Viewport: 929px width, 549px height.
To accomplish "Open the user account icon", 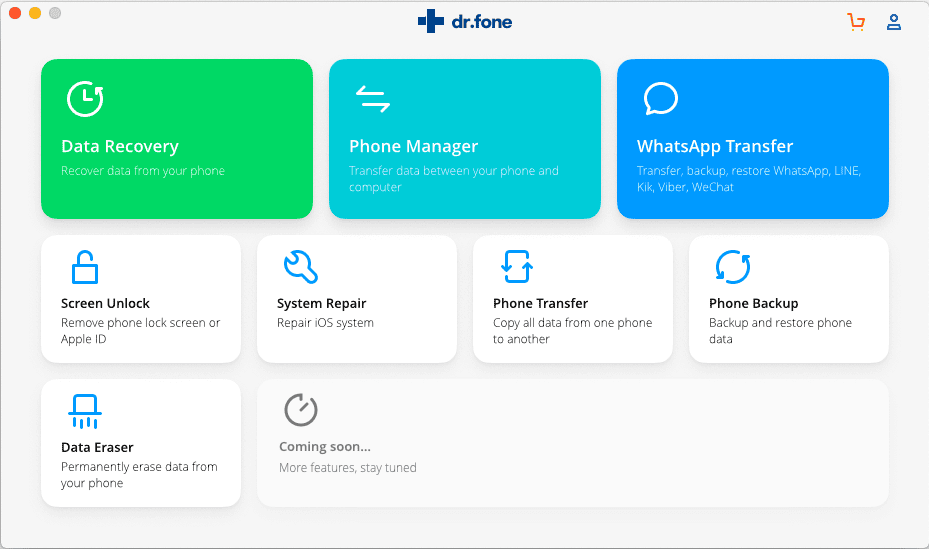I will point(893,22).
